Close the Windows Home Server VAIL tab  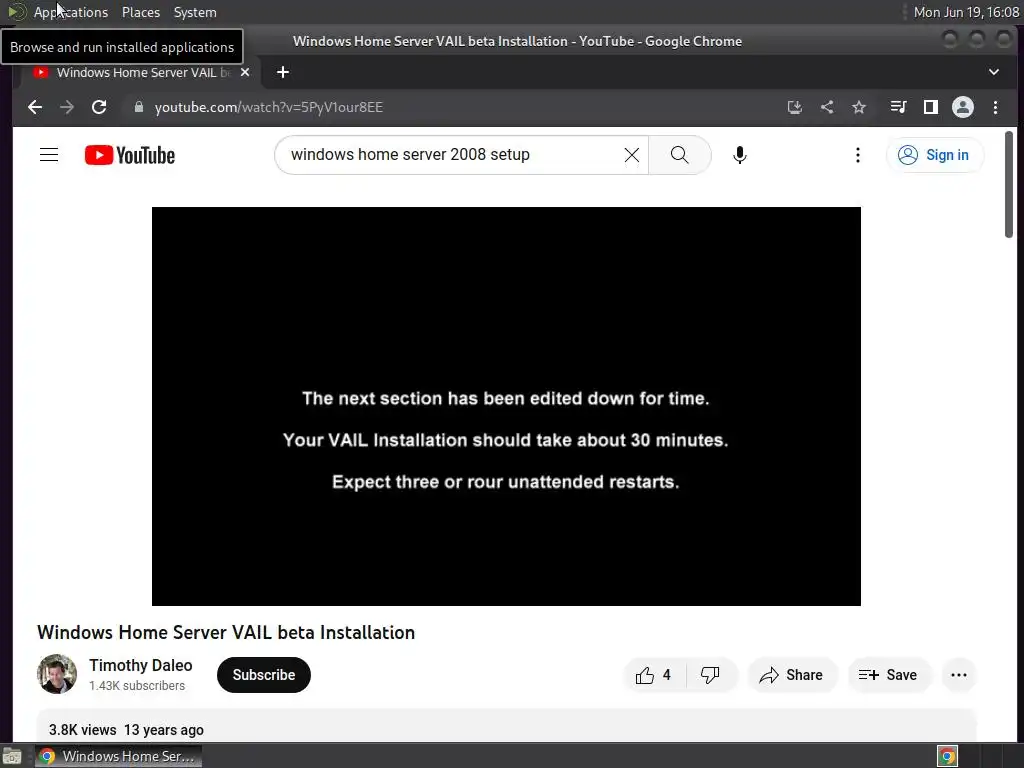(245, 72)
